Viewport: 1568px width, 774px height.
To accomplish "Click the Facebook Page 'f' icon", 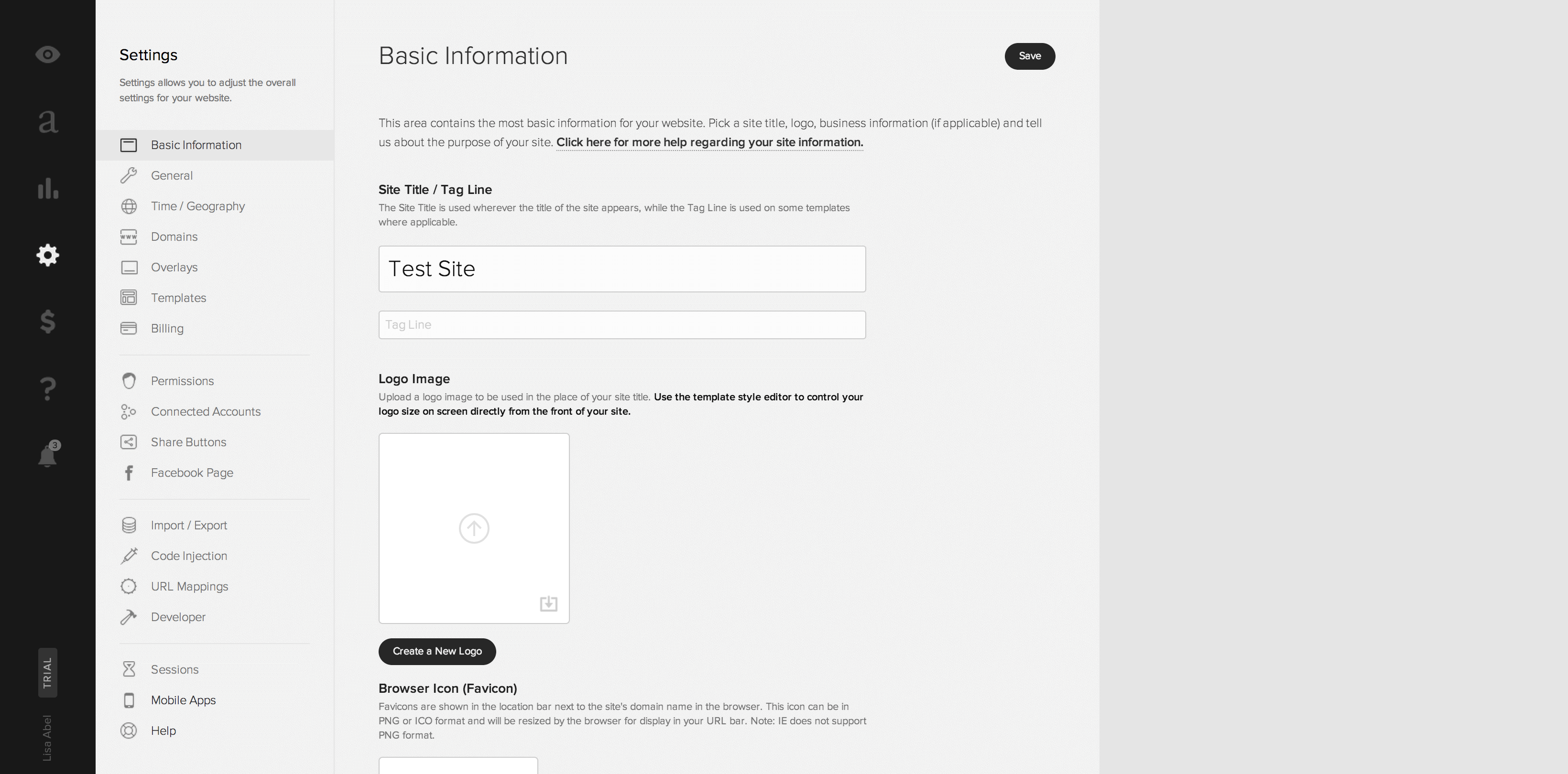I will (x=129, y=473).
